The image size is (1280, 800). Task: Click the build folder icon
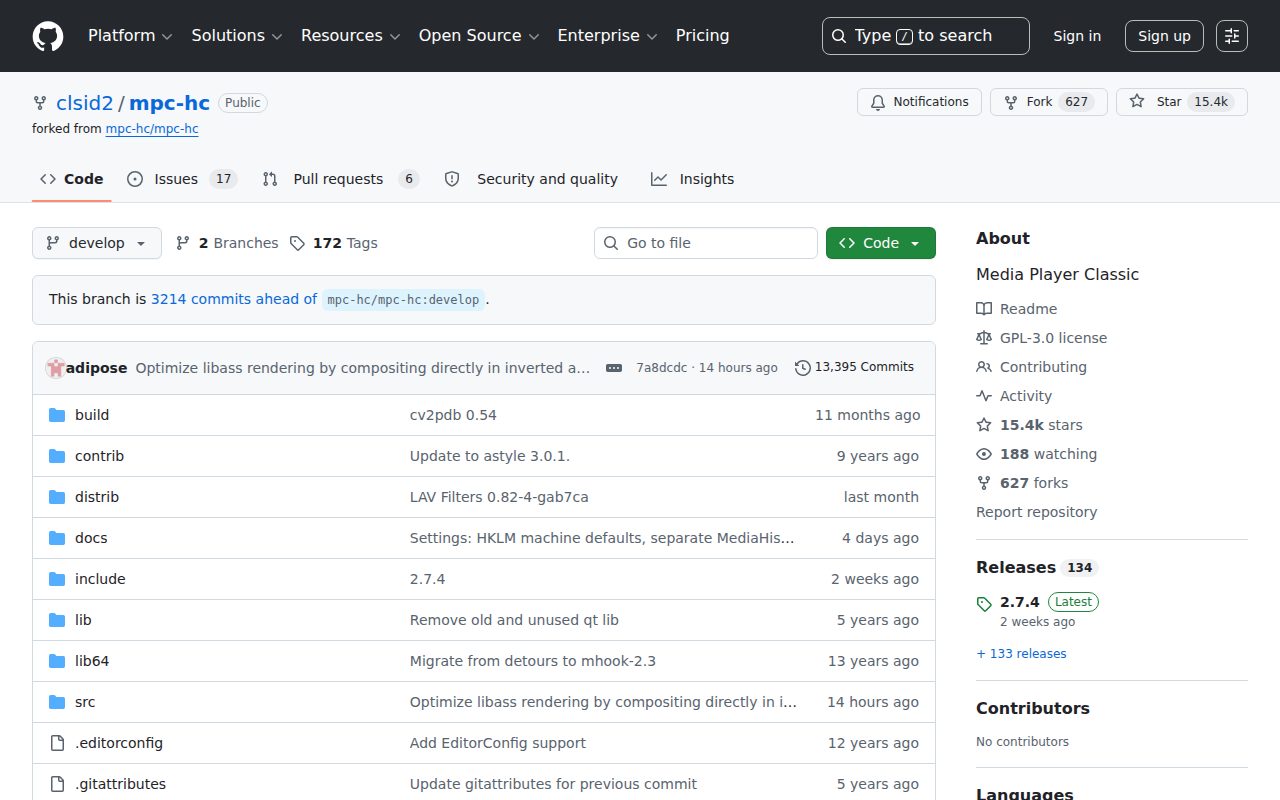[x=57, y=415]
